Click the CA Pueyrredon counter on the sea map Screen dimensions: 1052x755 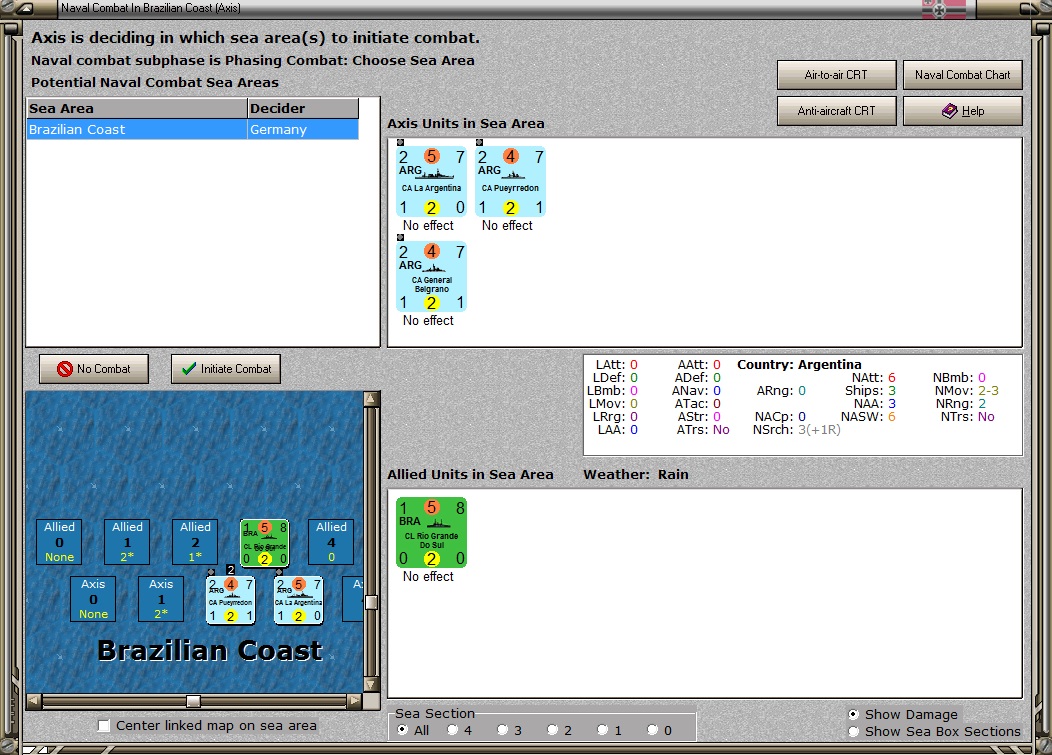(x=231, y=600)
